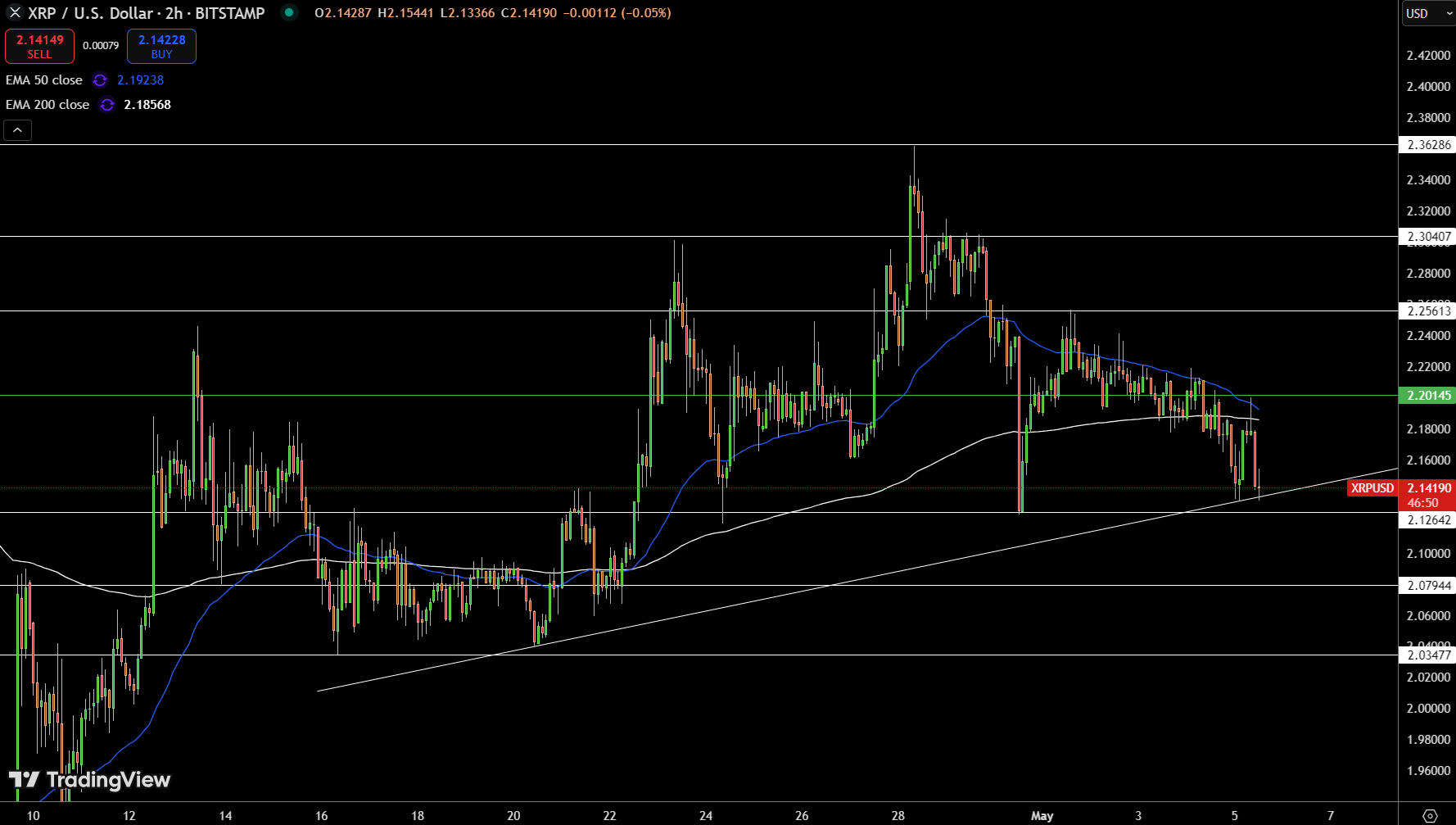Click the green market status dot
The height and width of the screenshot is (825, 1456).
(x=289, y=12)
